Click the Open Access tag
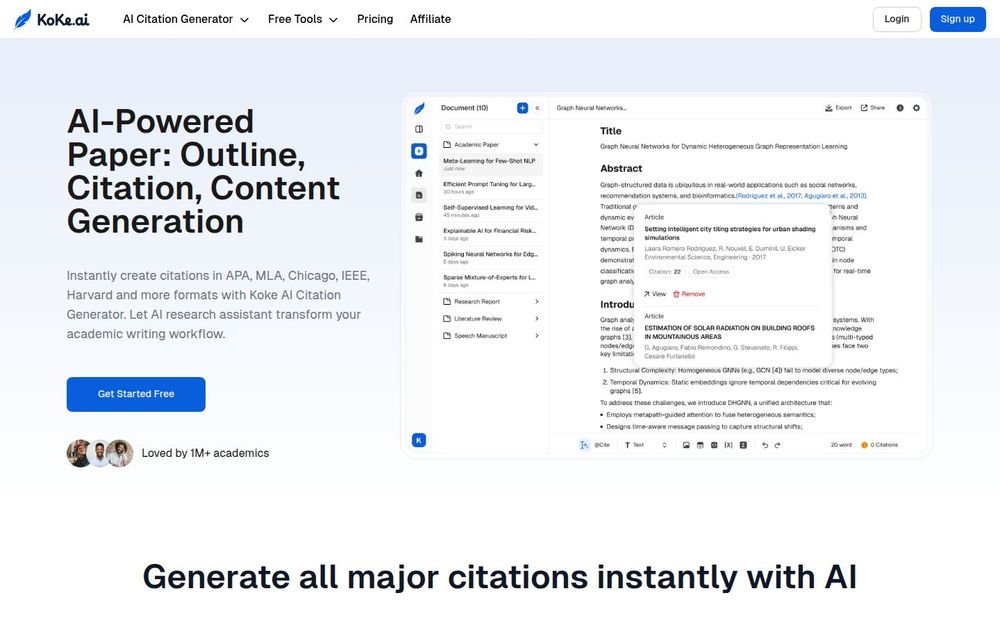The image size is (1000, 625). tap(710, 272)
